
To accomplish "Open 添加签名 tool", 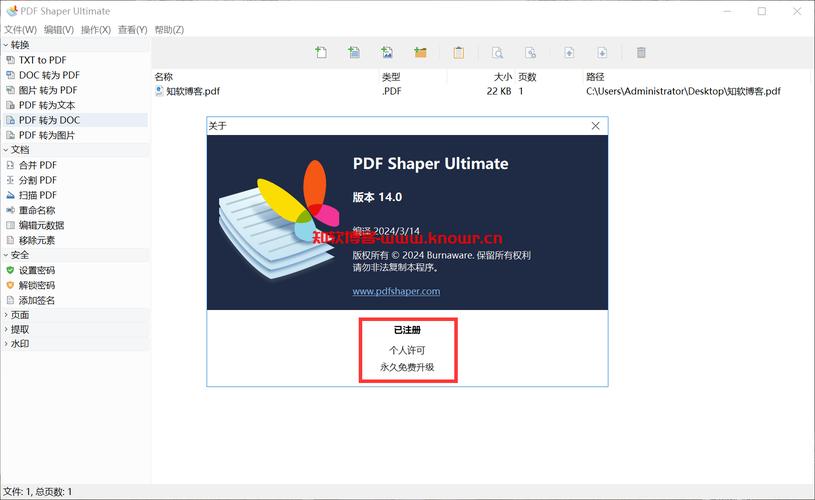I will click(x=75, y=300).
